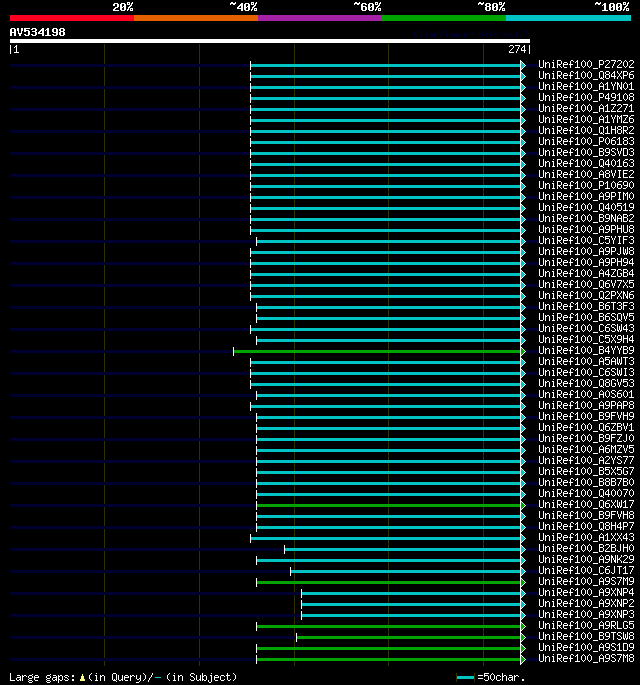The image size is (640, 685).
Task: Click the green alignment bar for UniRef100_Q6XW17
Action: click(x=388, y=505)
